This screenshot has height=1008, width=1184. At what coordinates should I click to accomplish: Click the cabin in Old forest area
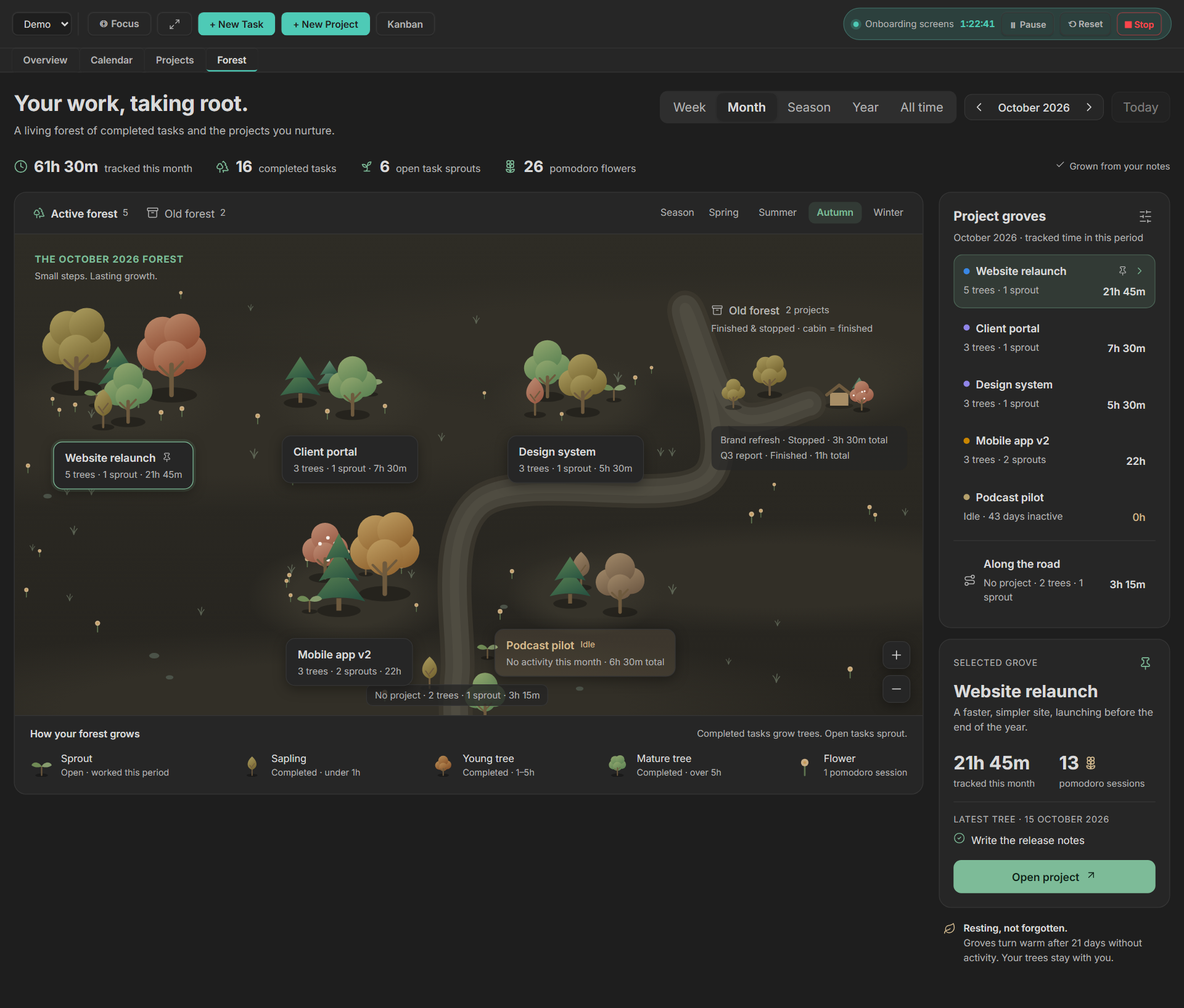838,395
